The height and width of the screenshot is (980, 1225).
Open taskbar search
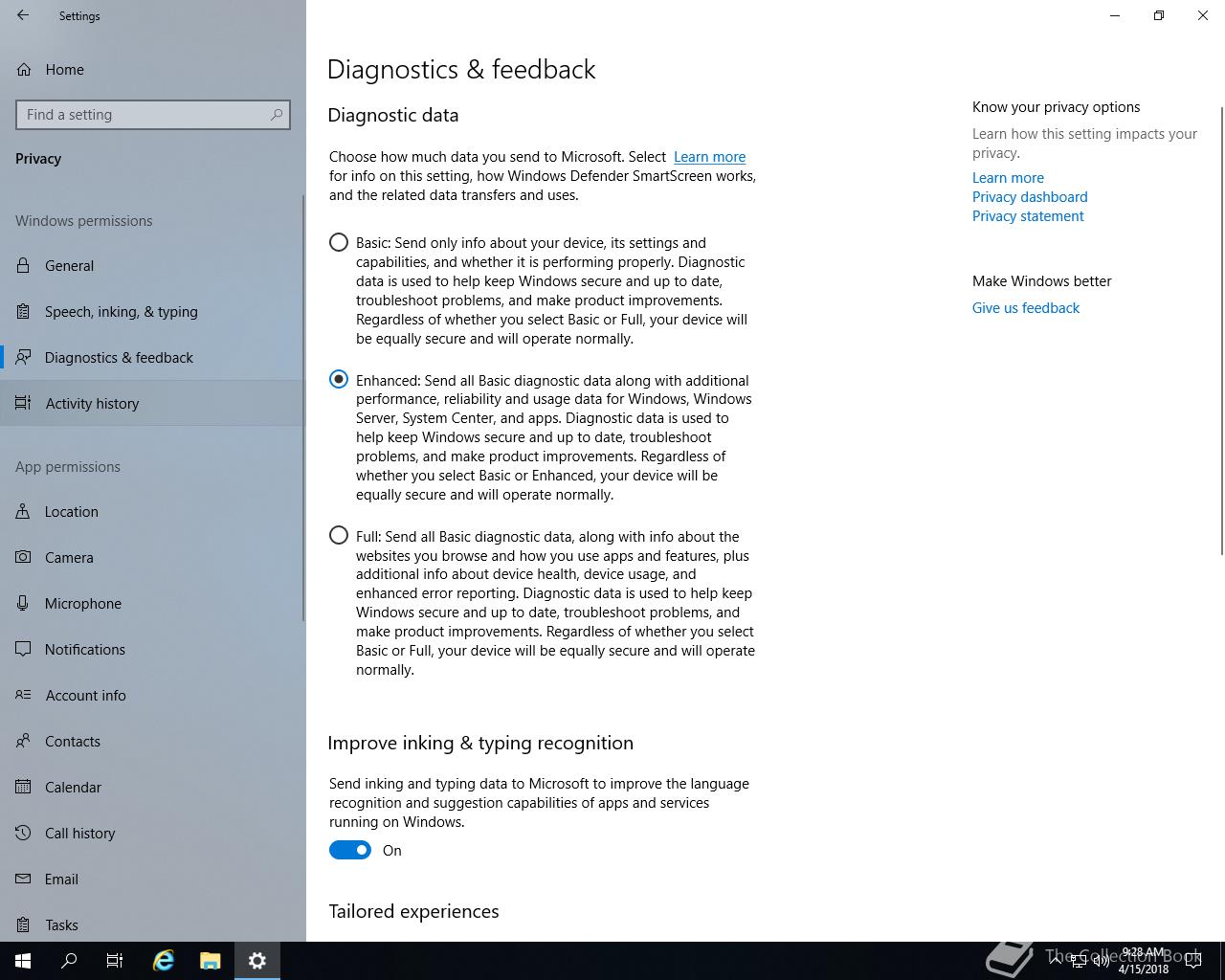tap(69, 961)
